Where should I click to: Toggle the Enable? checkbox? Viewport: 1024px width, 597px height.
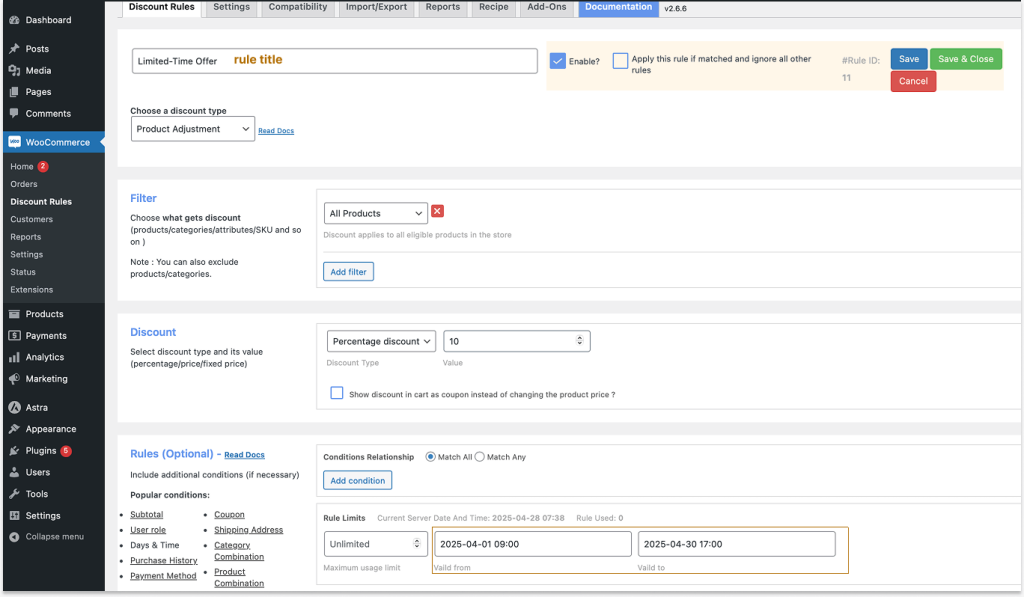click(x=557, y=61)
